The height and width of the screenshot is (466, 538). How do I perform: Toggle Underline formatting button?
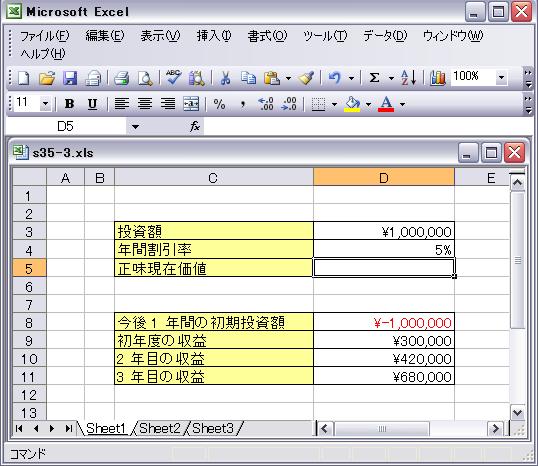point(92,104)
